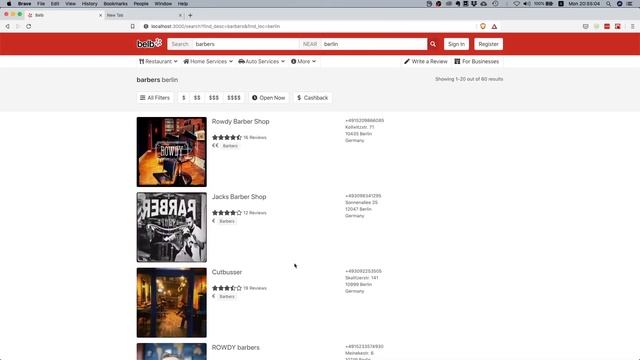Click the Sign In button
This screenshot has height=360, width=640.
[456, 44]
